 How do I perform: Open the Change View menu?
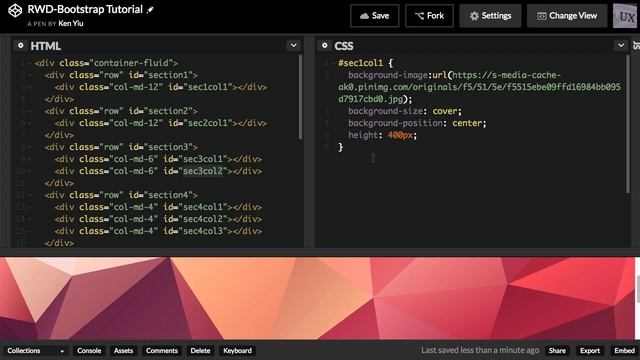tap(567, 16)
